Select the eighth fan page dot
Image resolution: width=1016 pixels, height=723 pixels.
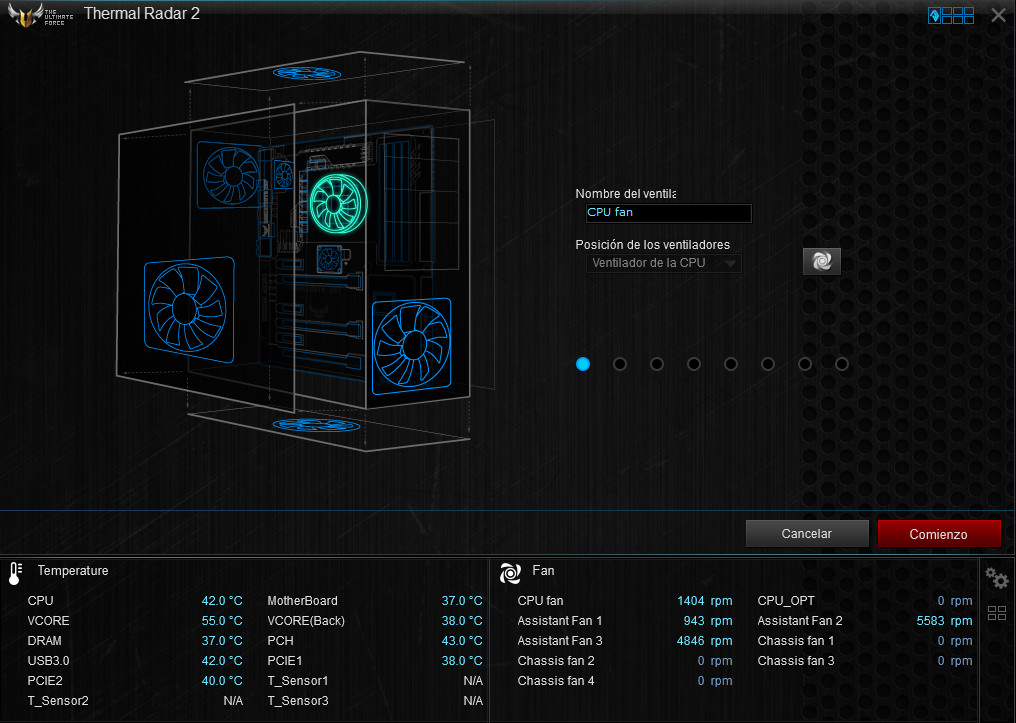(x=842, y=364)
